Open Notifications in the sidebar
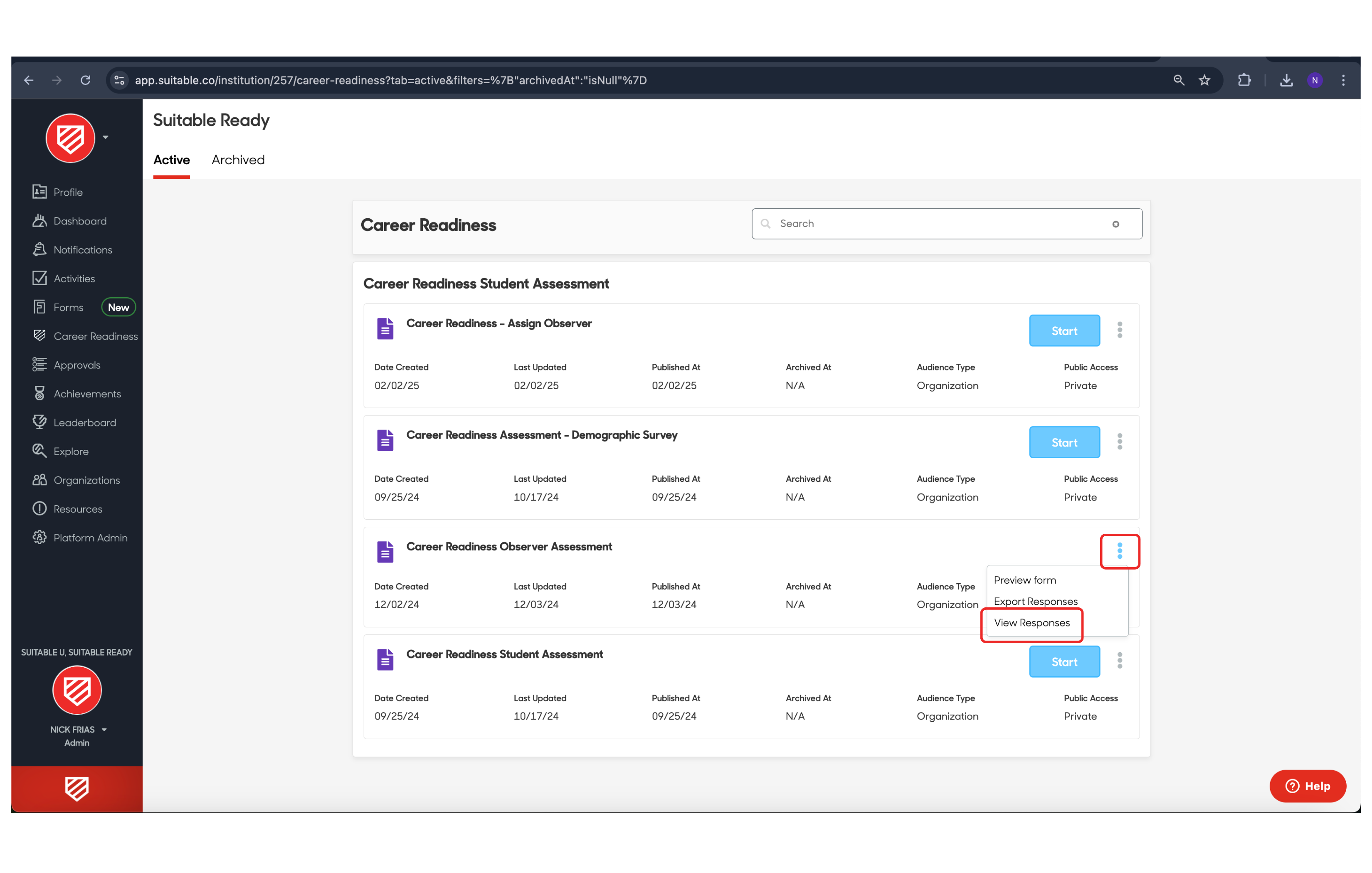 pos(72,249)
